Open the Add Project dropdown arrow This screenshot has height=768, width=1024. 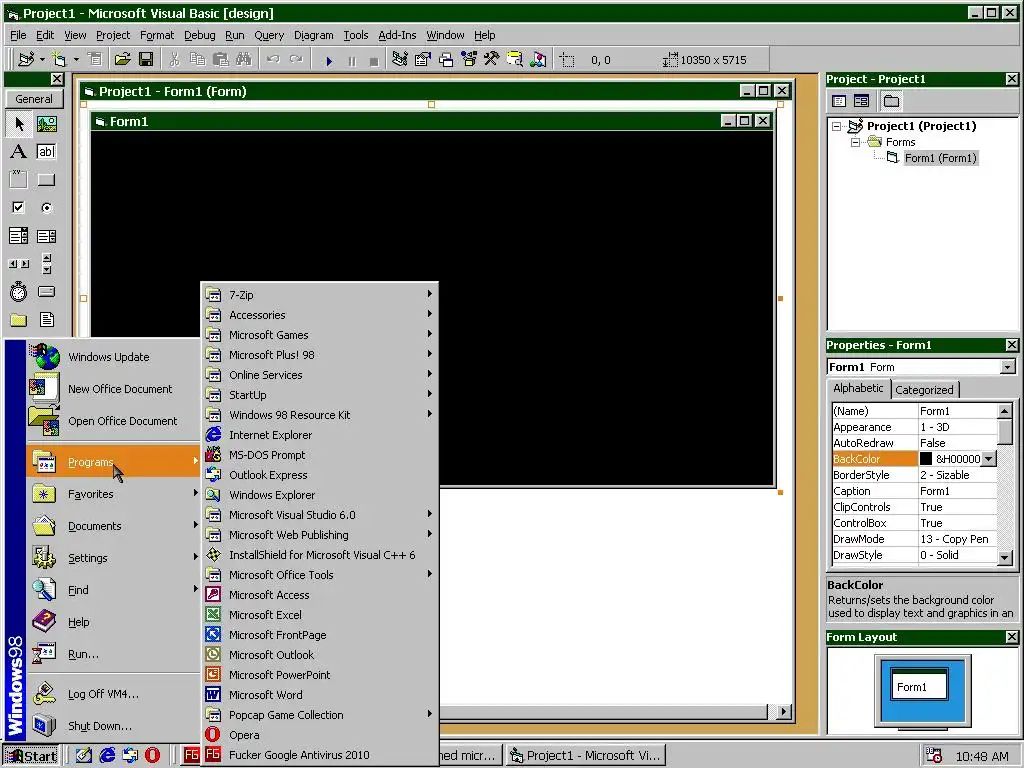42,60
